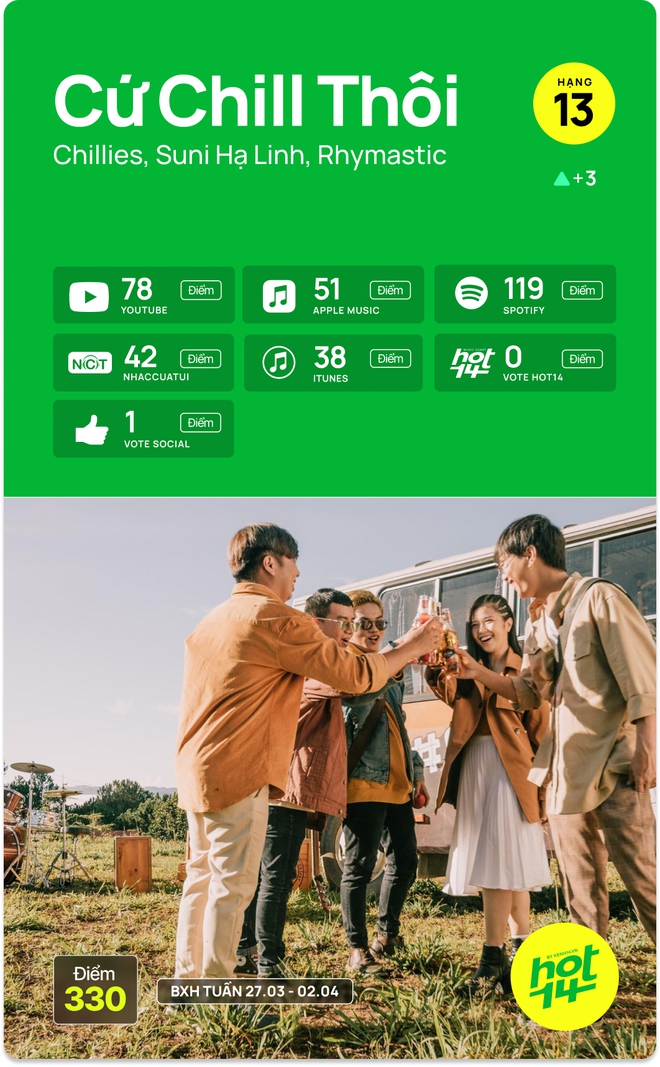Click the iTunes score value 38

330,357
